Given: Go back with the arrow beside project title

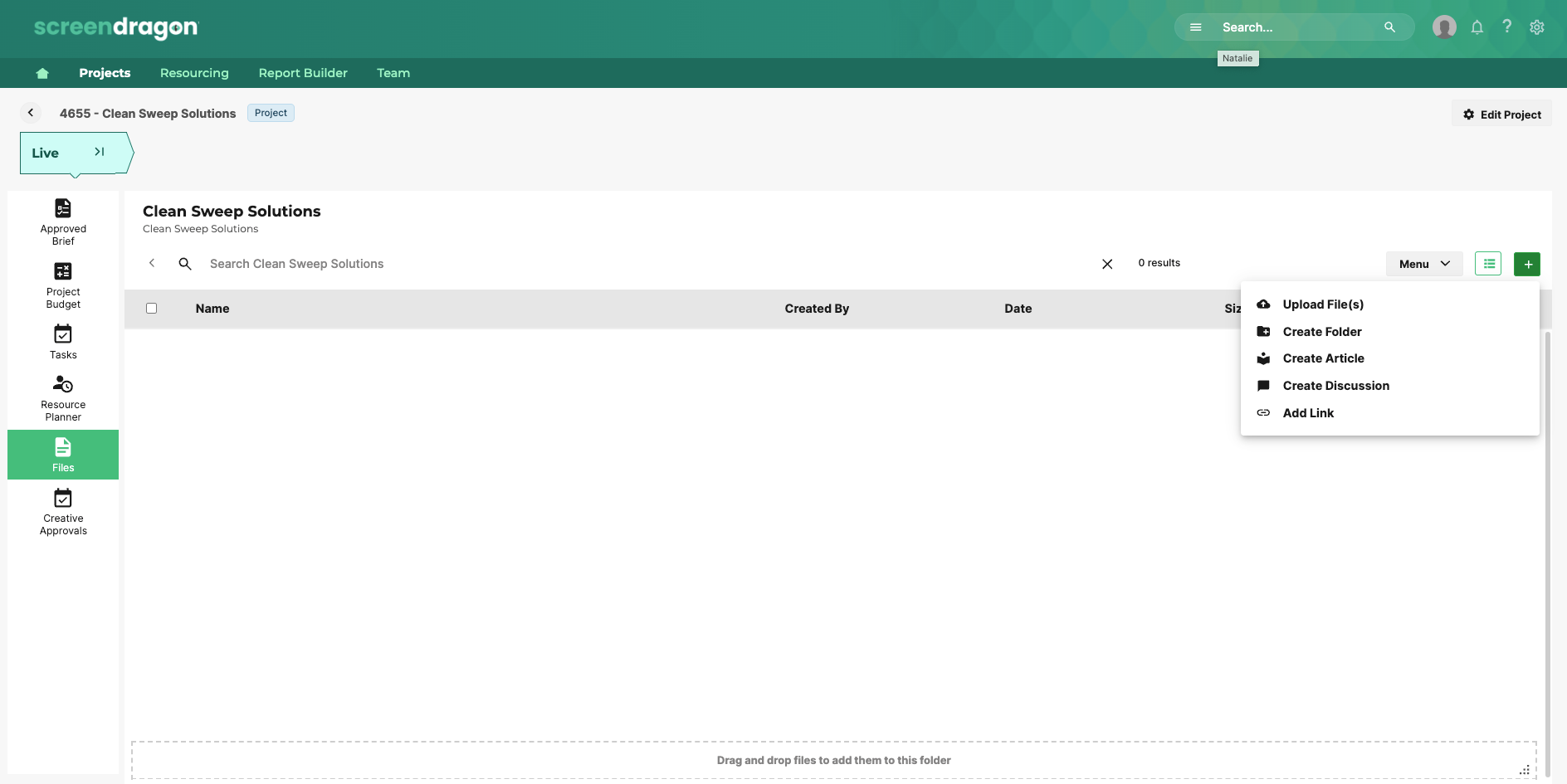Looking at the screenshot, I should 31,113.
